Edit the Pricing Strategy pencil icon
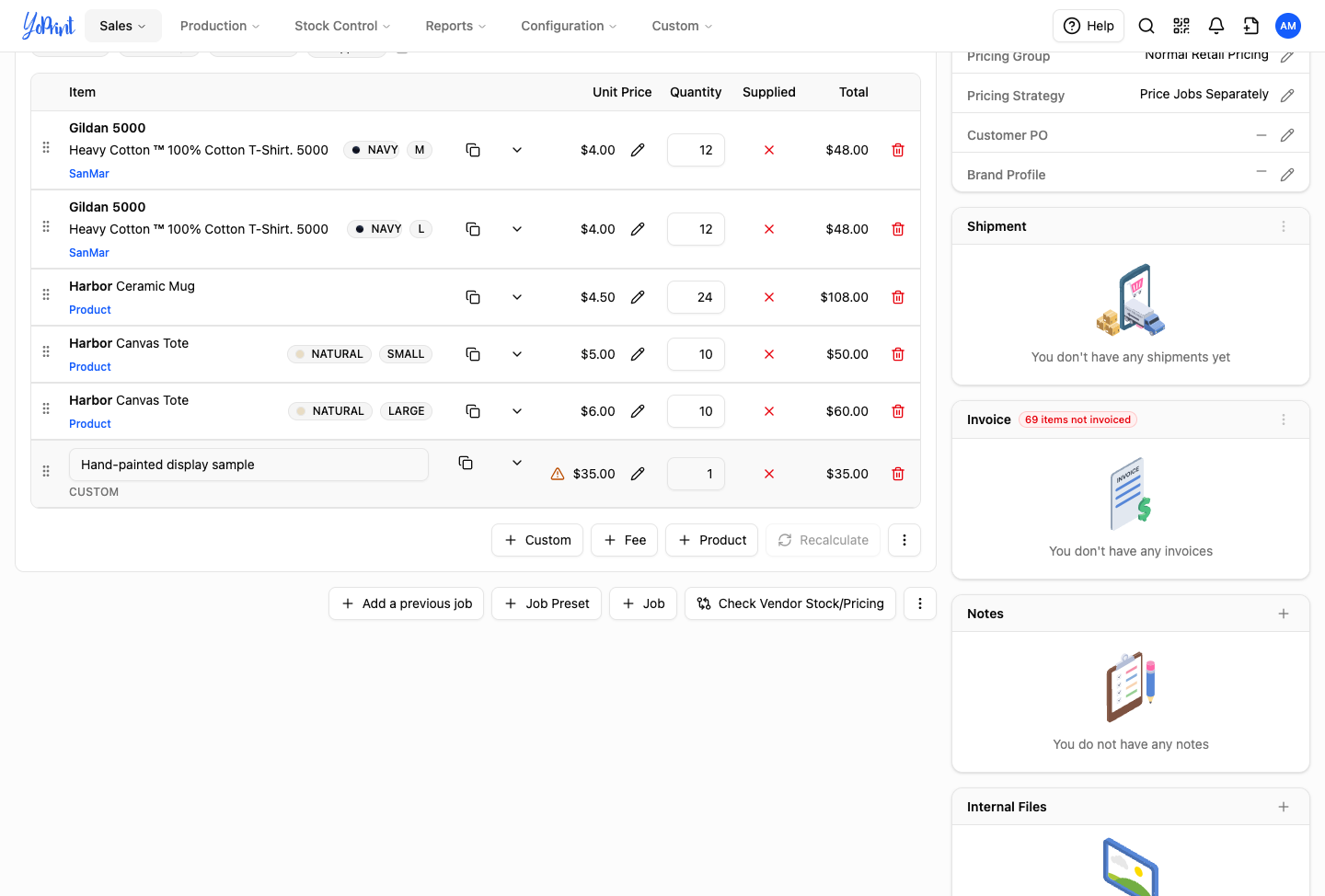 coord(1287,96)
